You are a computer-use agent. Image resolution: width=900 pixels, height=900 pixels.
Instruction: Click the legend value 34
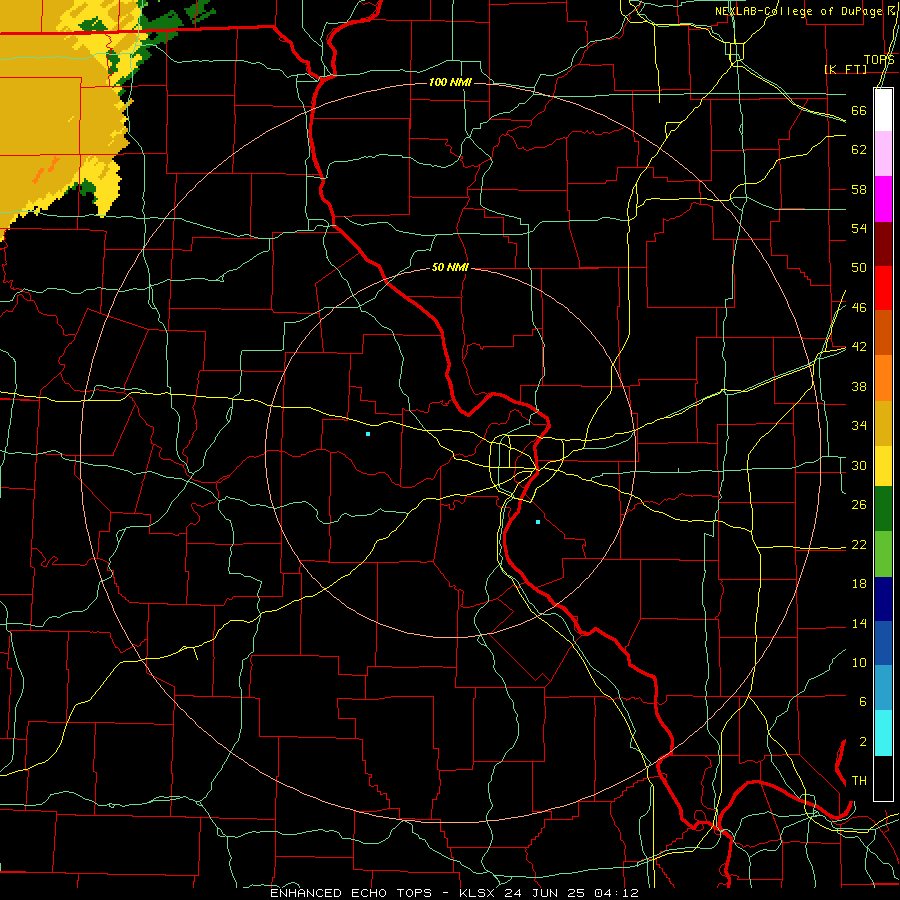[x=859, y=425]
